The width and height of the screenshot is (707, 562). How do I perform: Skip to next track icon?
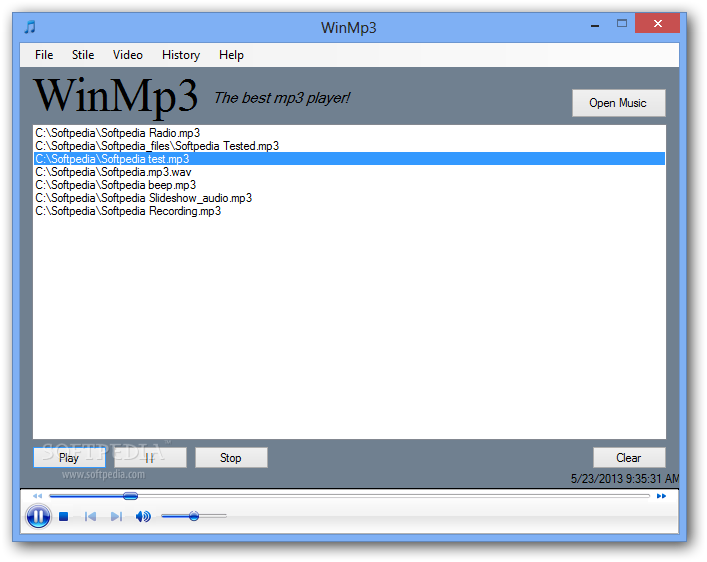(x=116, y=516)
